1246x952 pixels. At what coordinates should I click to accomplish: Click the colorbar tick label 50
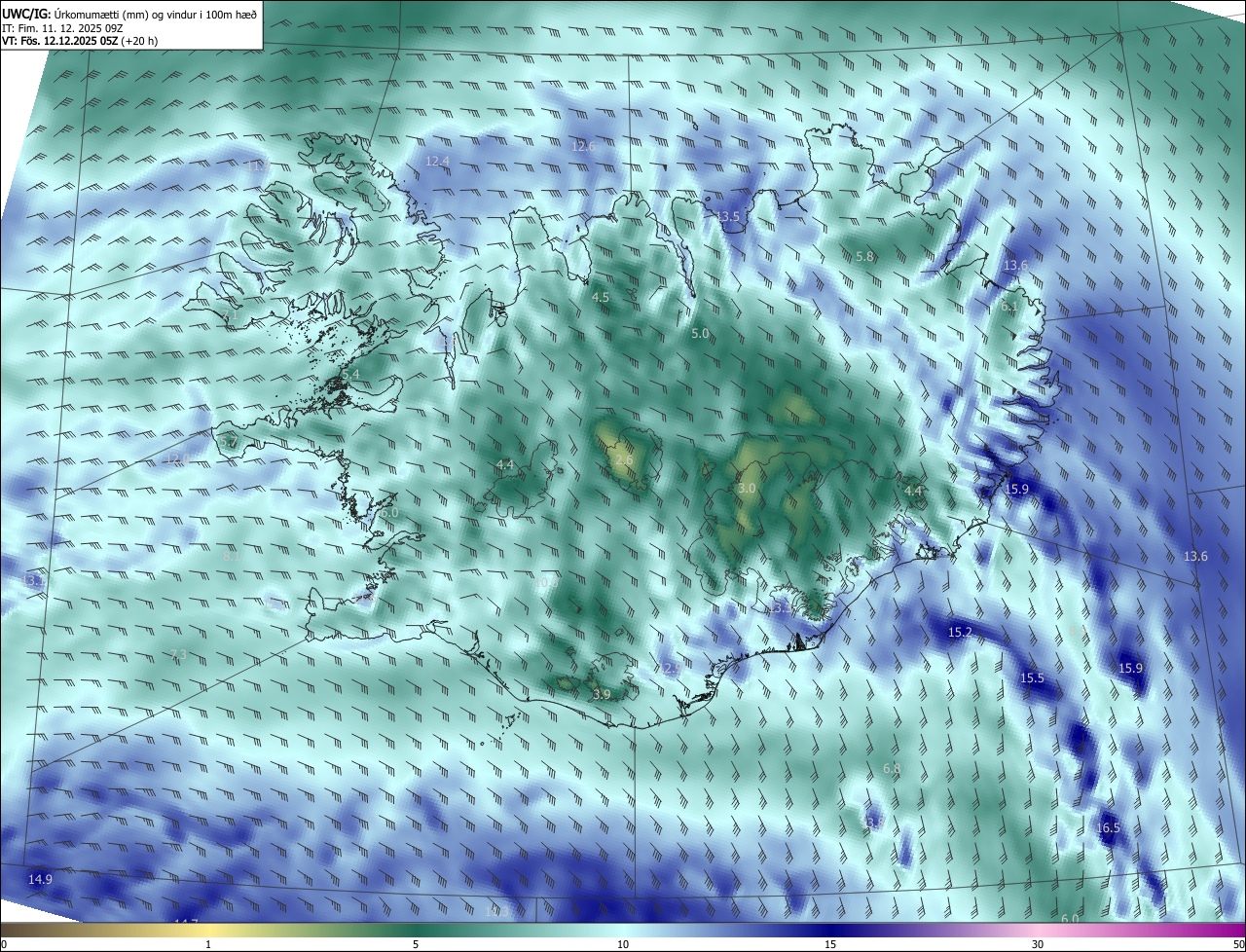coord(1238,945)
